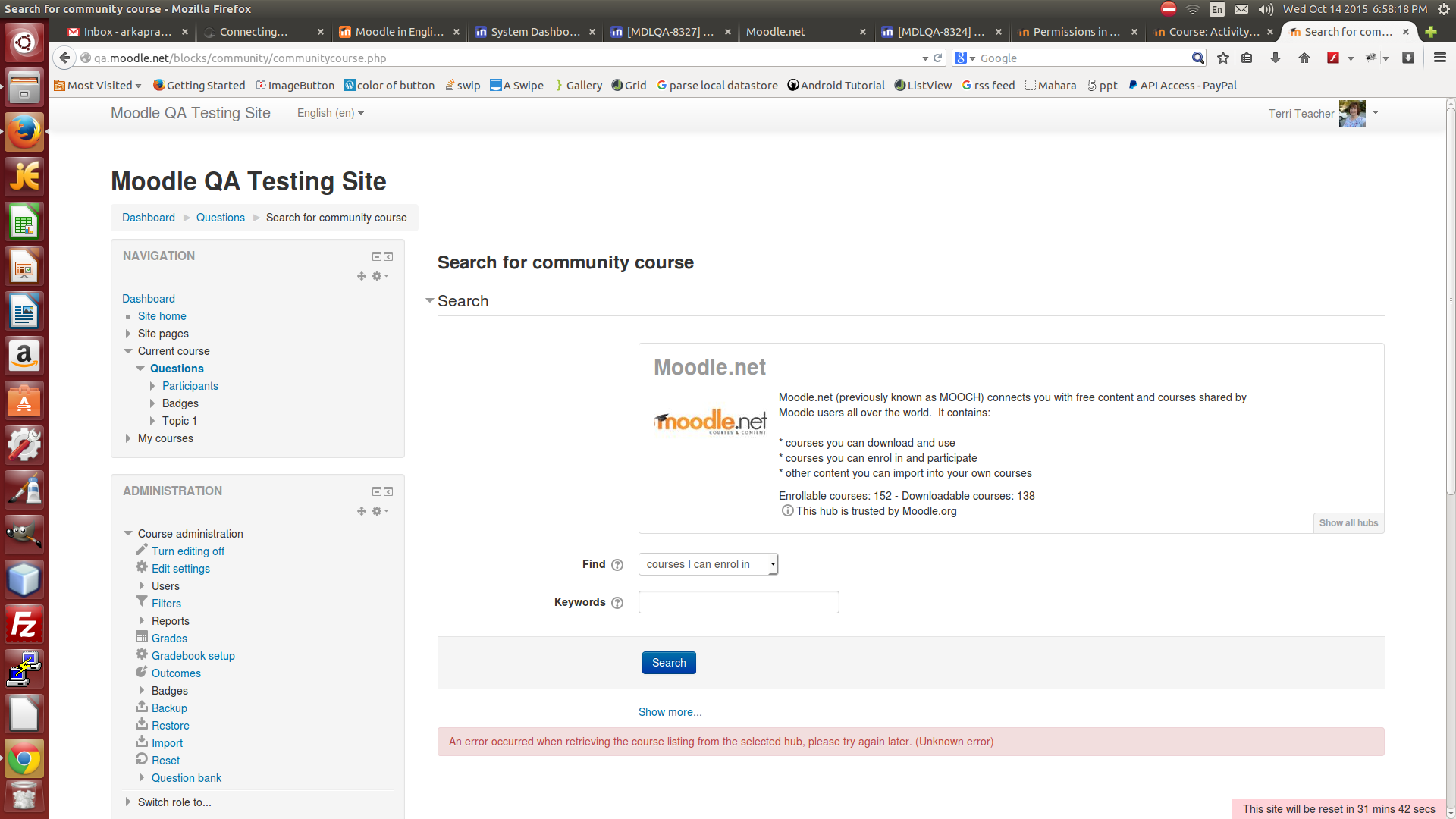Image resolution: width=1456 pixels, height=819 pixels.
Task: Open Edit settings in administration
Action: click(x=180, y=569)
